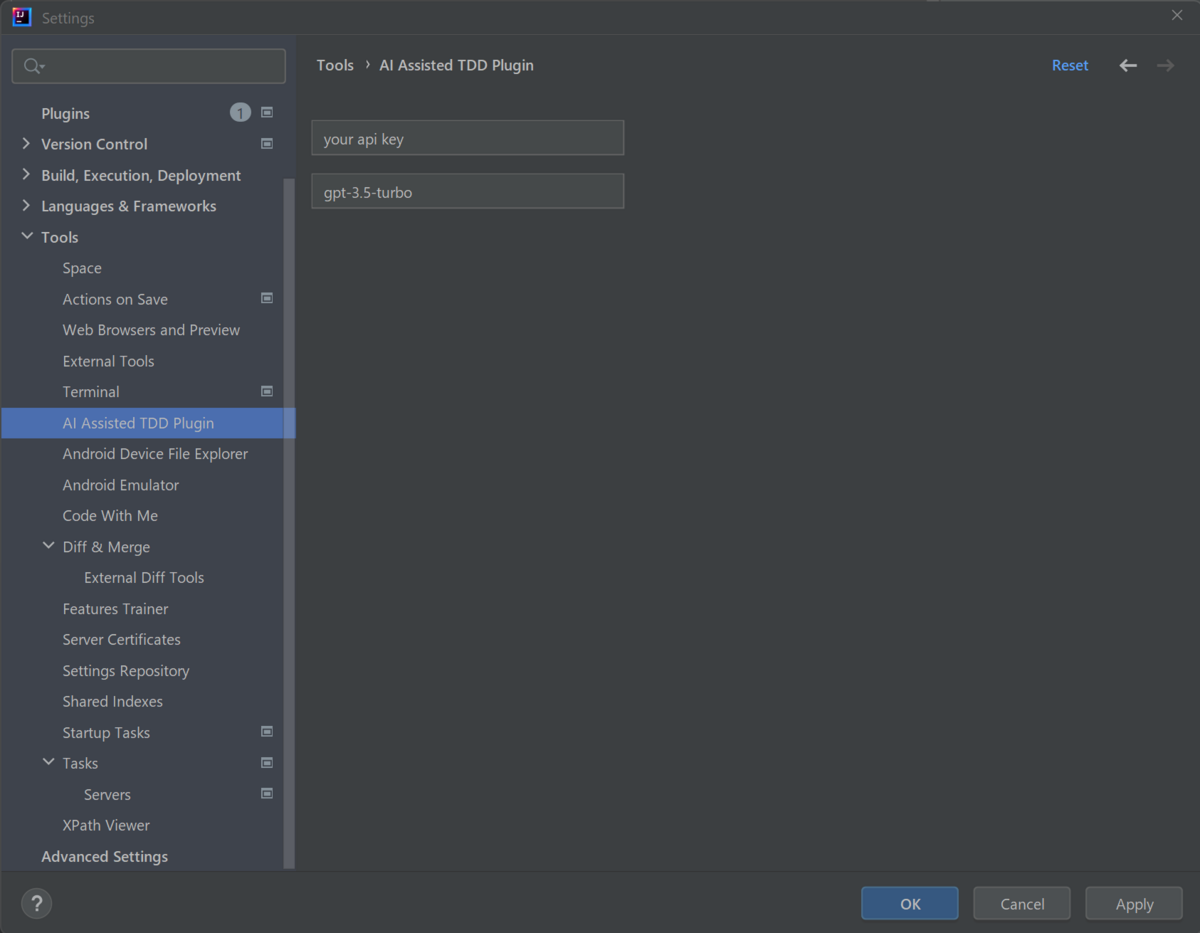The height and width of the screenshot is (933, 1200).
Task: Select Features Trainer entry
Action: tap(115, 609)
